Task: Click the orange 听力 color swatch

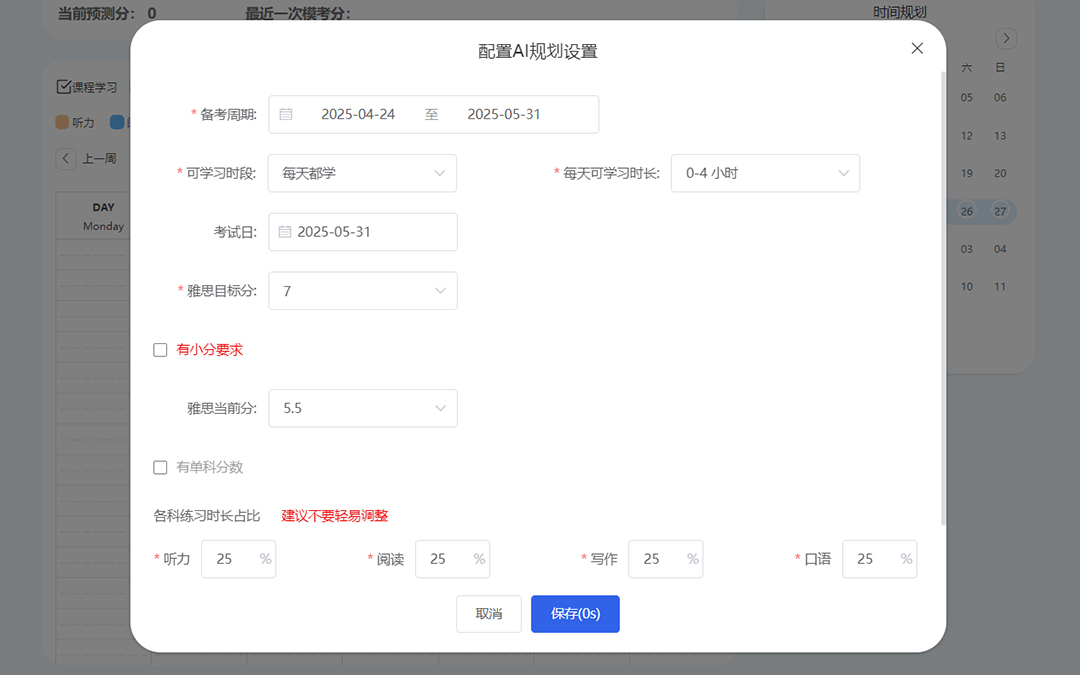Action: (62, 122)
